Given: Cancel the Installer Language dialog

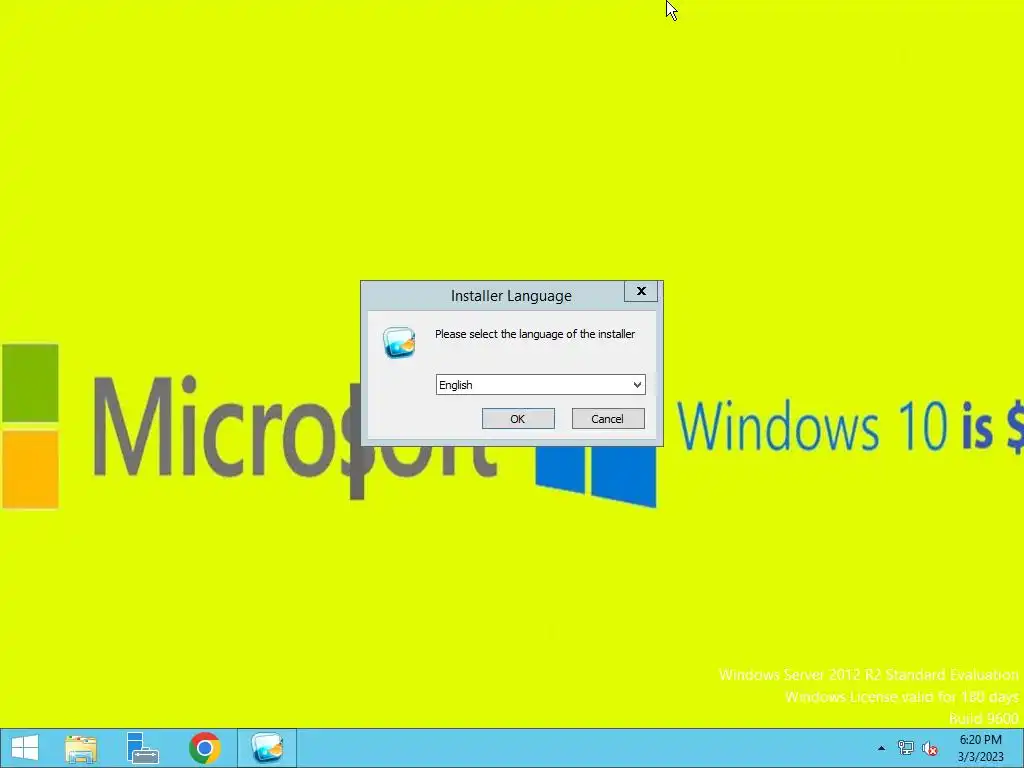Looking at the screenshot, I should pyautogui.click(x=607, y=419).
